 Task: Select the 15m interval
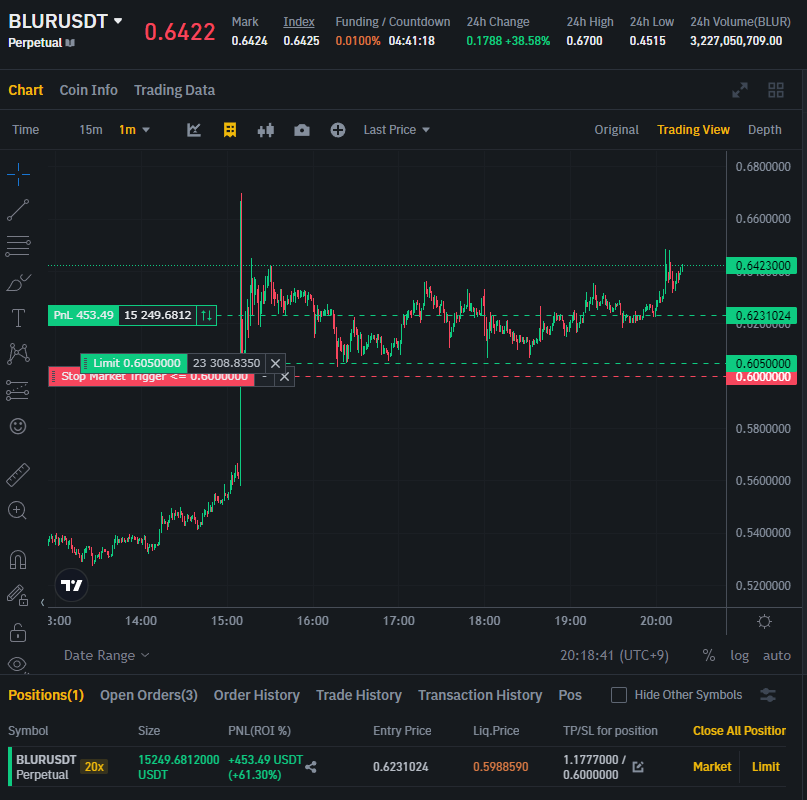point(91,130)
